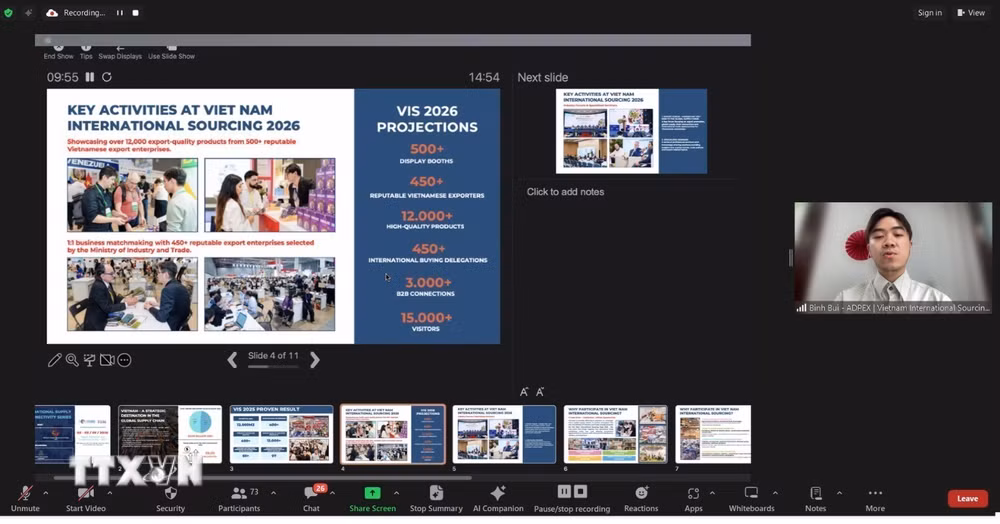Stop the meeting recording in the bottom toolbar
The width and height of the screenshot is (1000, 524).
click(580, 491)
